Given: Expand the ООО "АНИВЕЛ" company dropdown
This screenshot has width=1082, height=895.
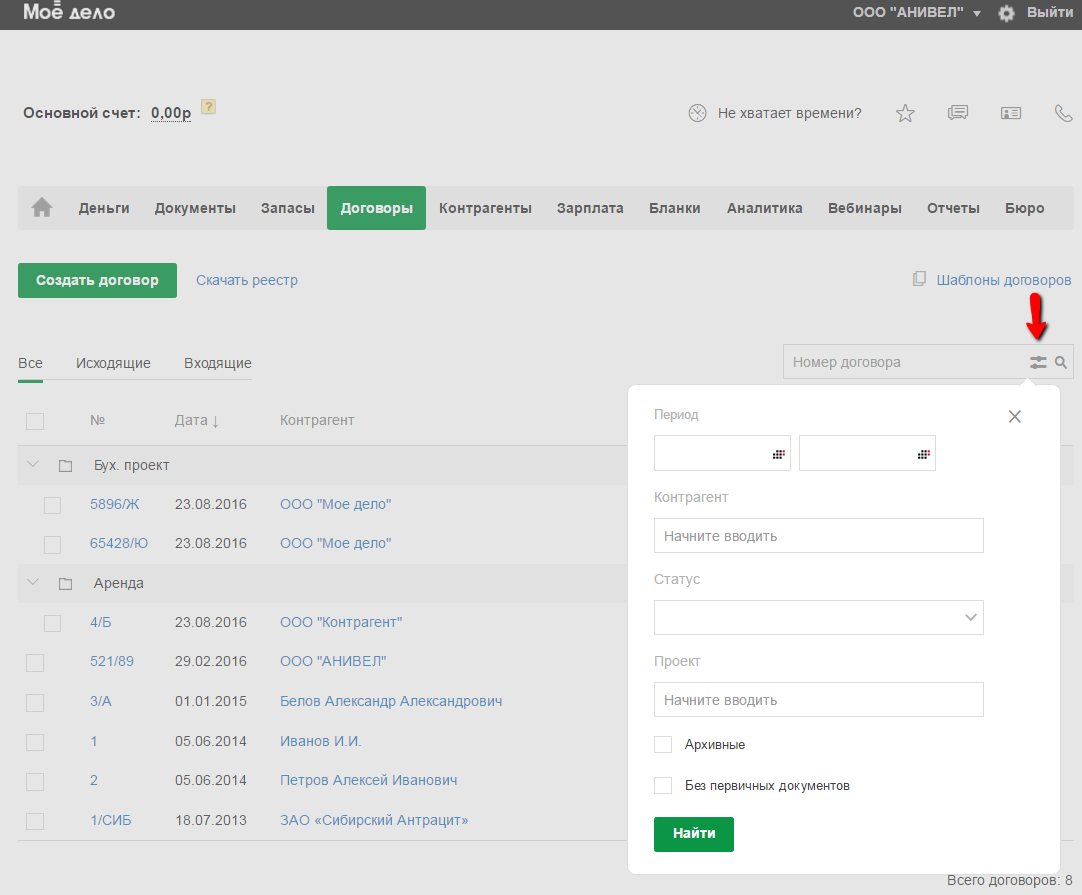Looking at the screenshot, I should (976, 13).
